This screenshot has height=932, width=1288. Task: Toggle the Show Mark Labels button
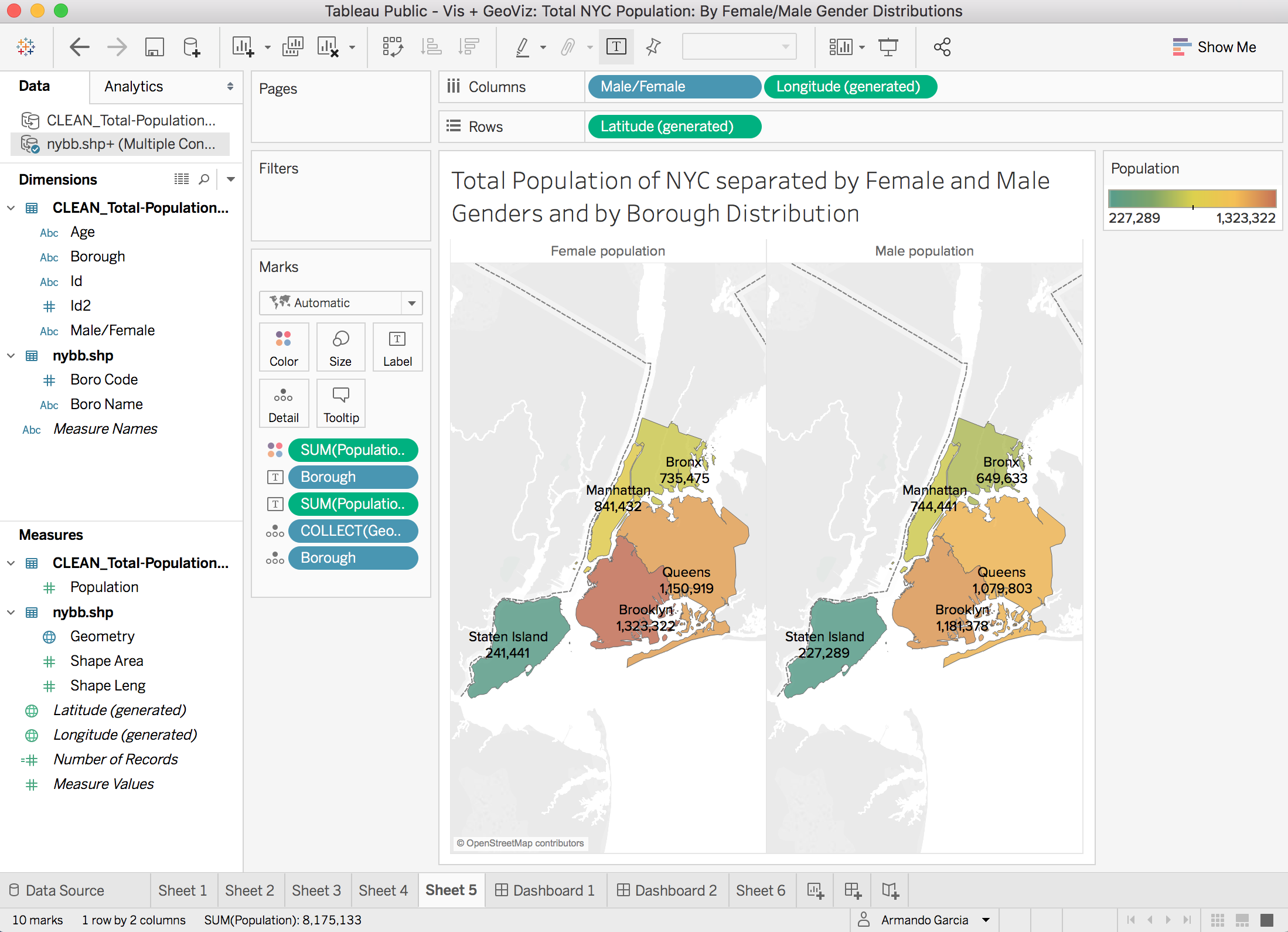pyautogui.click(x=616, y=46)
